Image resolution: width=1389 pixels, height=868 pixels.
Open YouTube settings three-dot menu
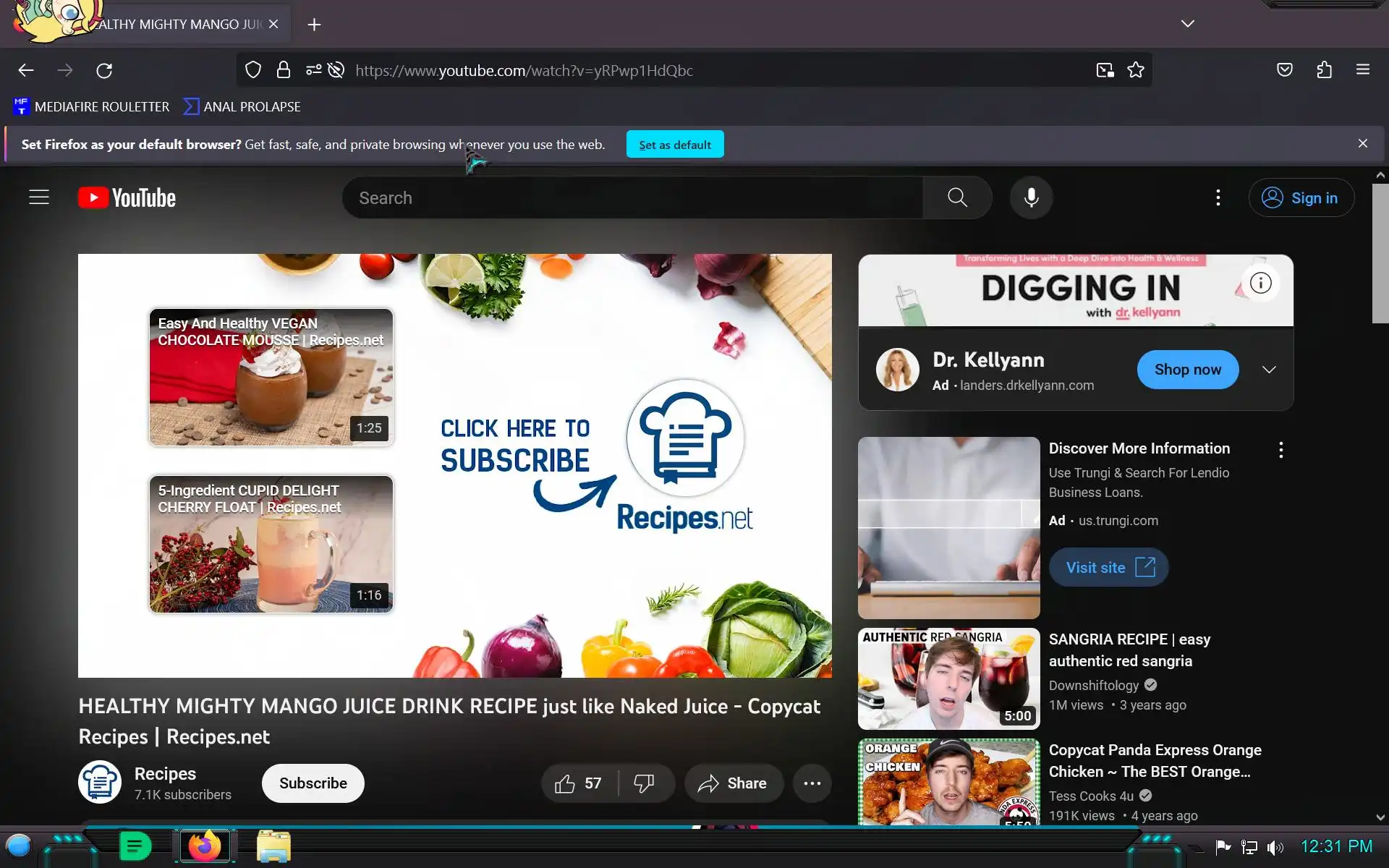coord(1218,197)
